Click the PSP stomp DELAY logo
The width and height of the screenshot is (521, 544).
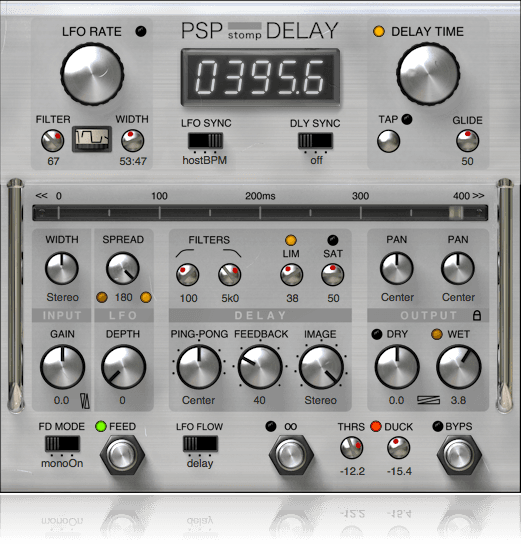[x=259, y=31]
